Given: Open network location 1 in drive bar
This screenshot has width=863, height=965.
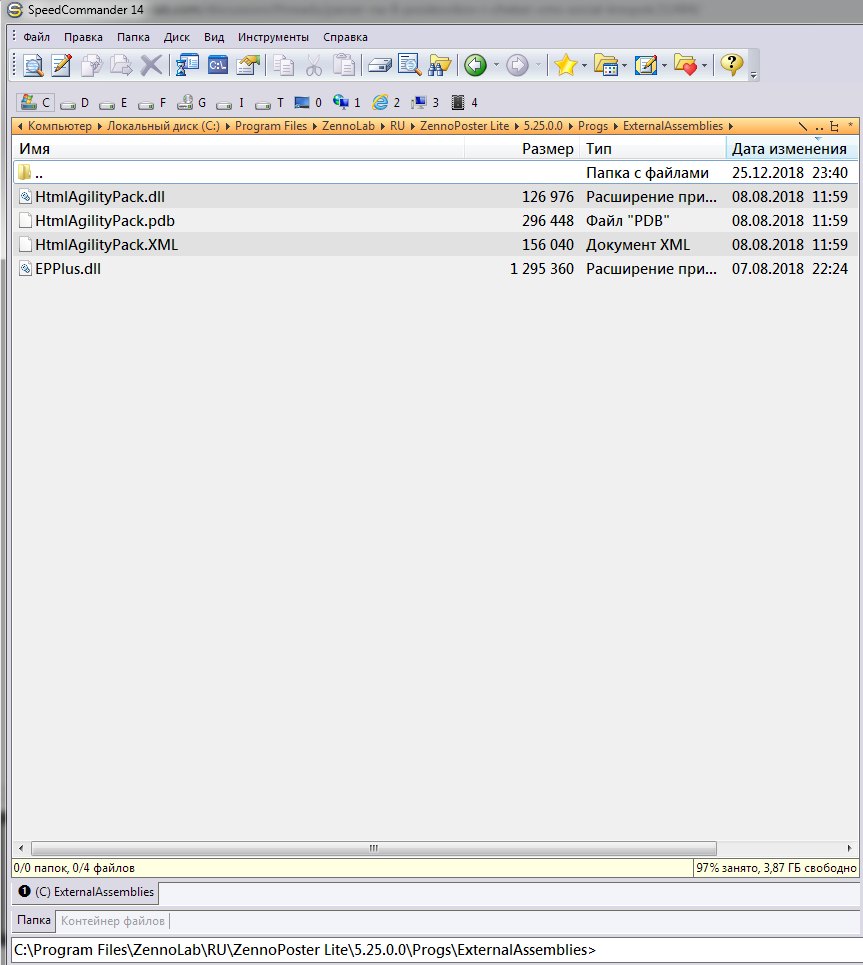Looking at the screenshot, I should (x=347, y=102).
